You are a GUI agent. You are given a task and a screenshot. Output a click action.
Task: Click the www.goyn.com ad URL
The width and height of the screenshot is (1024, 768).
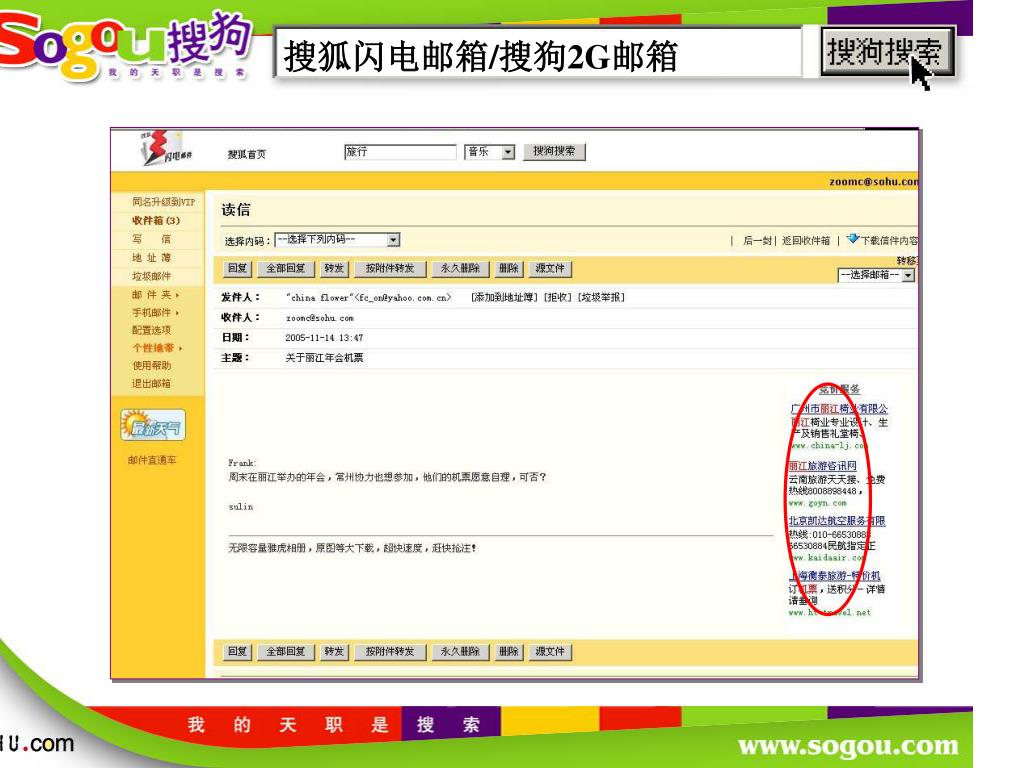pos(818,504)
